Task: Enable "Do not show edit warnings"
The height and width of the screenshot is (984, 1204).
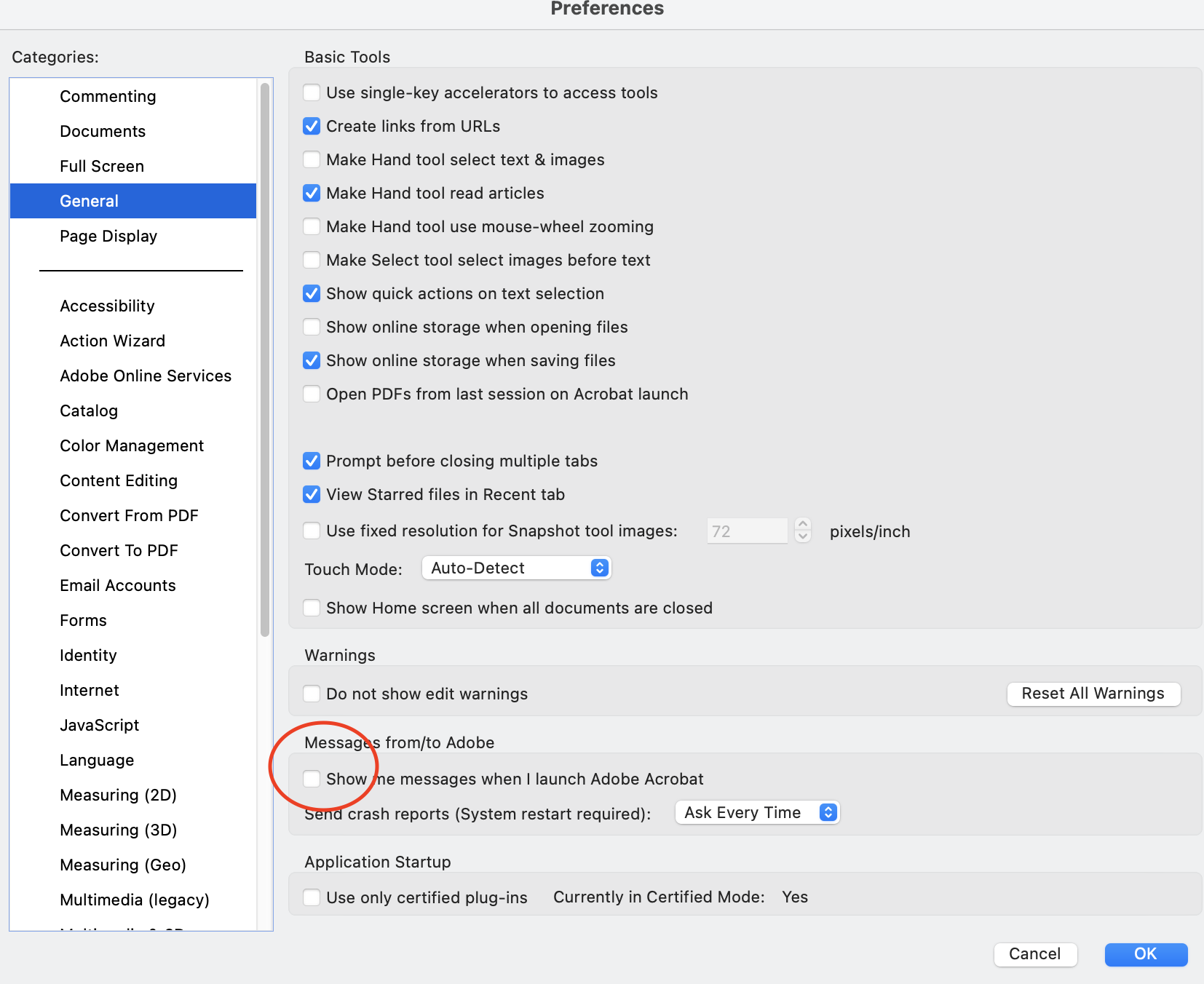Action: click(x=312, y=694)
